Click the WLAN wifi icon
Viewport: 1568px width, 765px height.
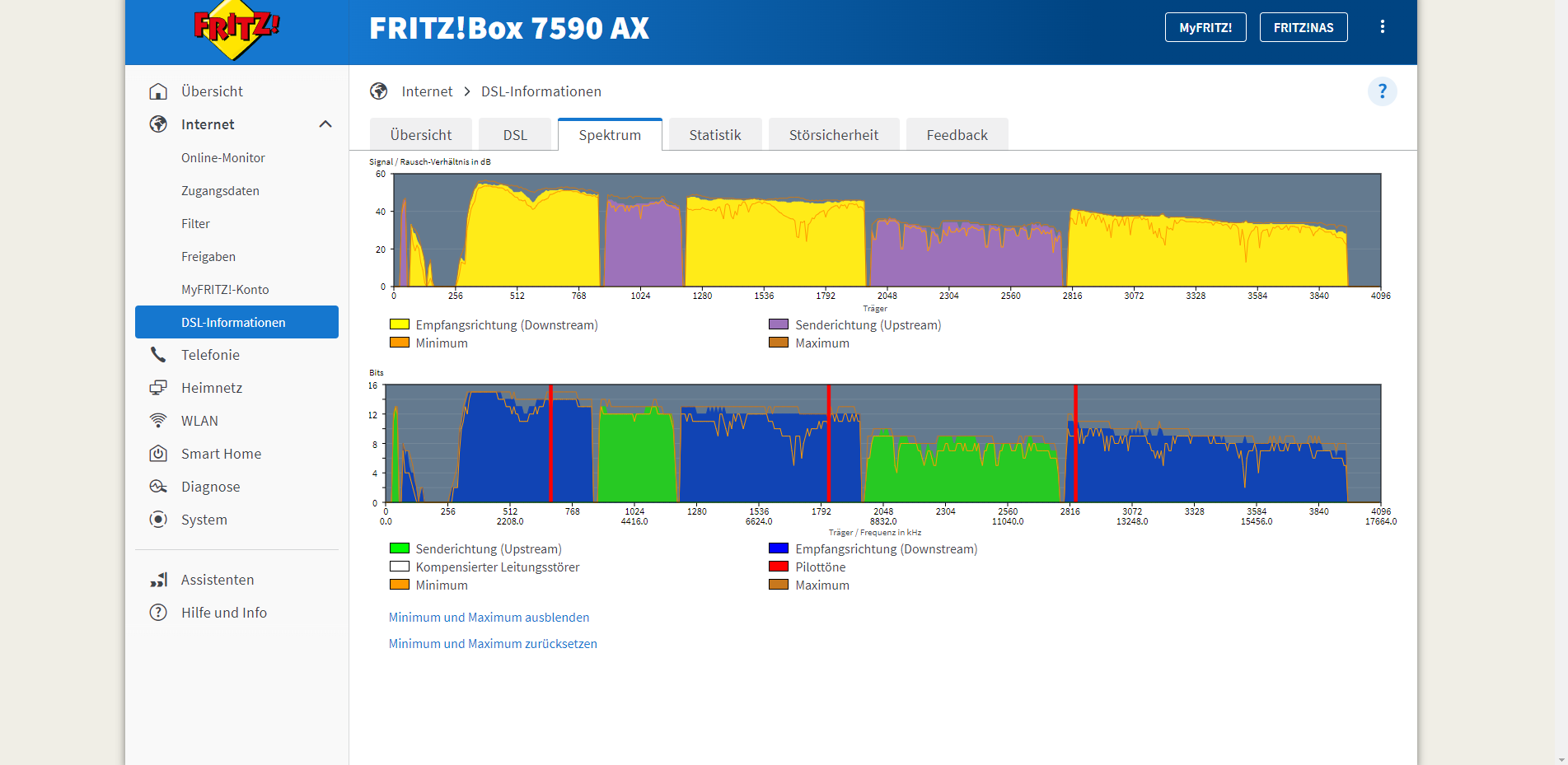point(158,421)
